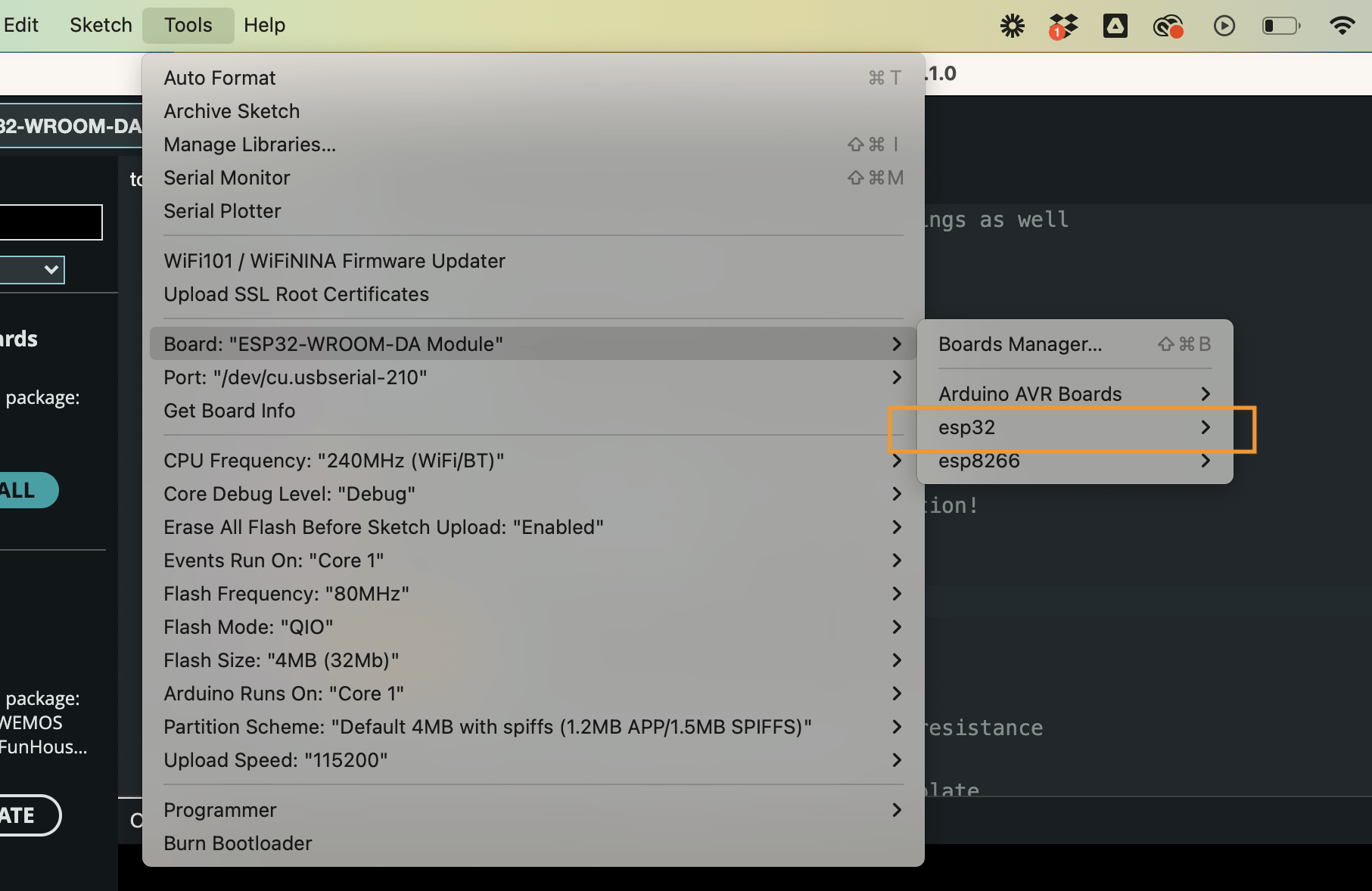Expand Arduino Runs On Core 1 submenu
The width and height of the screenshot is (1372, 891).
(533, 694)
